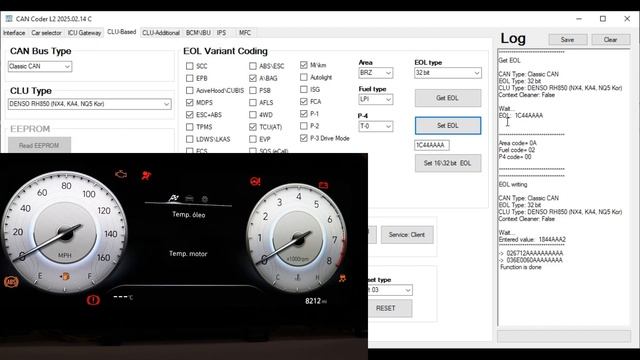The image size is (640, 360).
Task: Enable the AFLS checkbox
Action: pos(253,102)
